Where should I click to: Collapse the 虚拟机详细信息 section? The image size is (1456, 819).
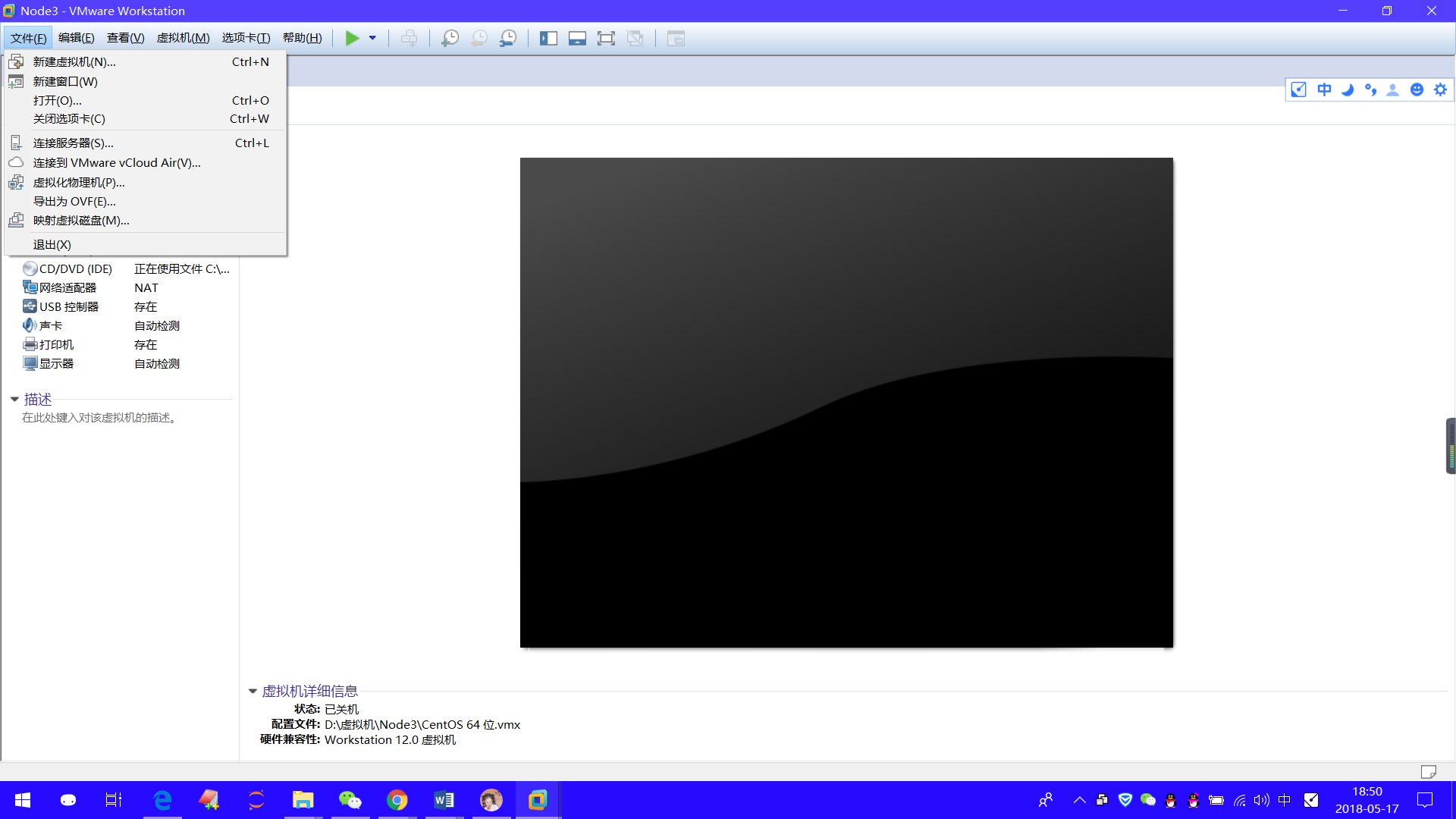[253, 691]
